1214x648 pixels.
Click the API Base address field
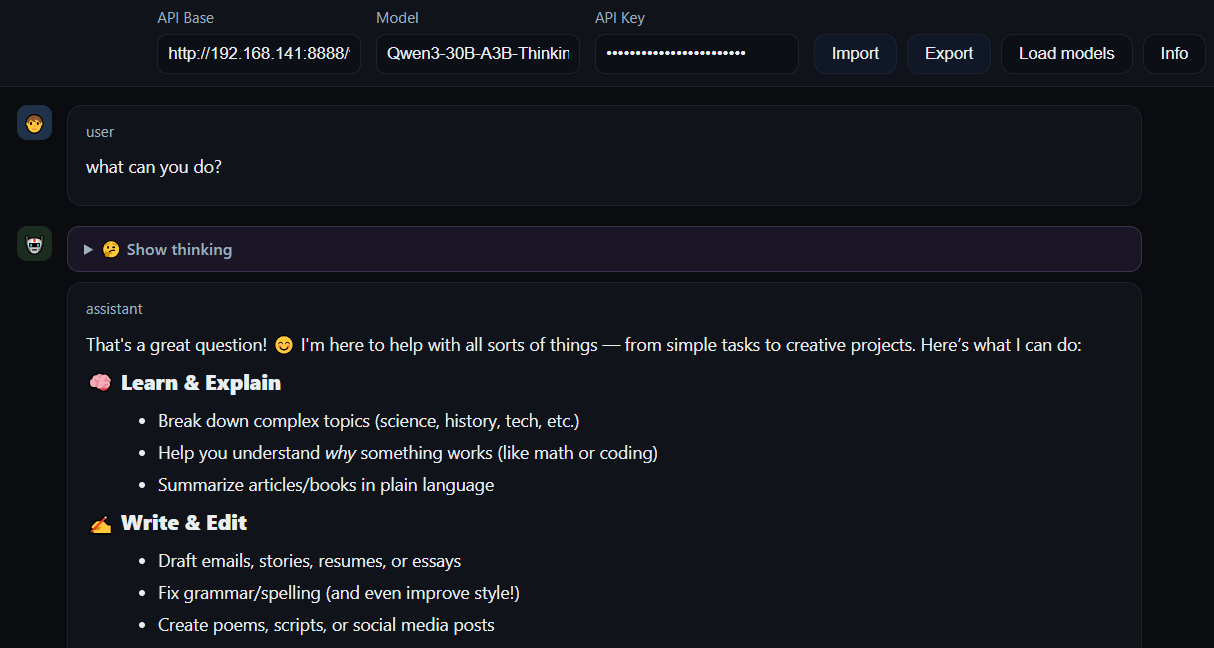pos(258,54)
